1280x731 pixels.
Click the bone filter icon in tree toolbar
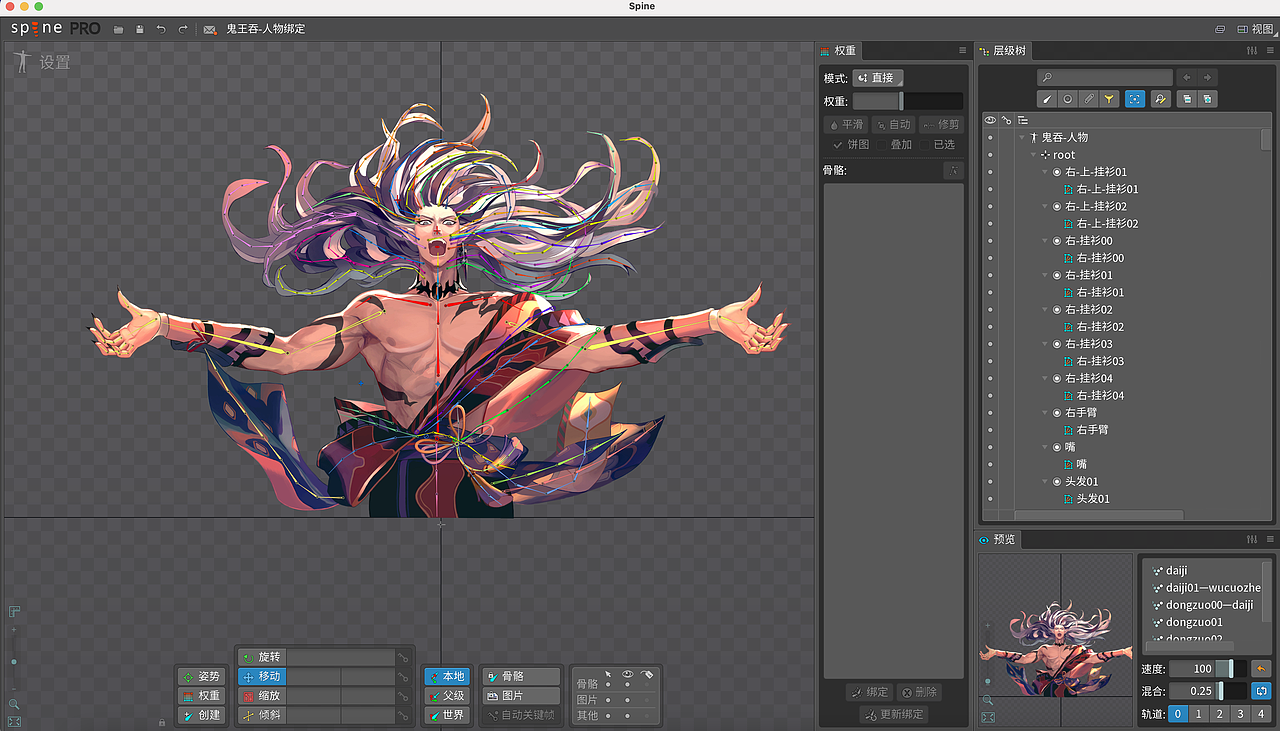pos(1047,99)
